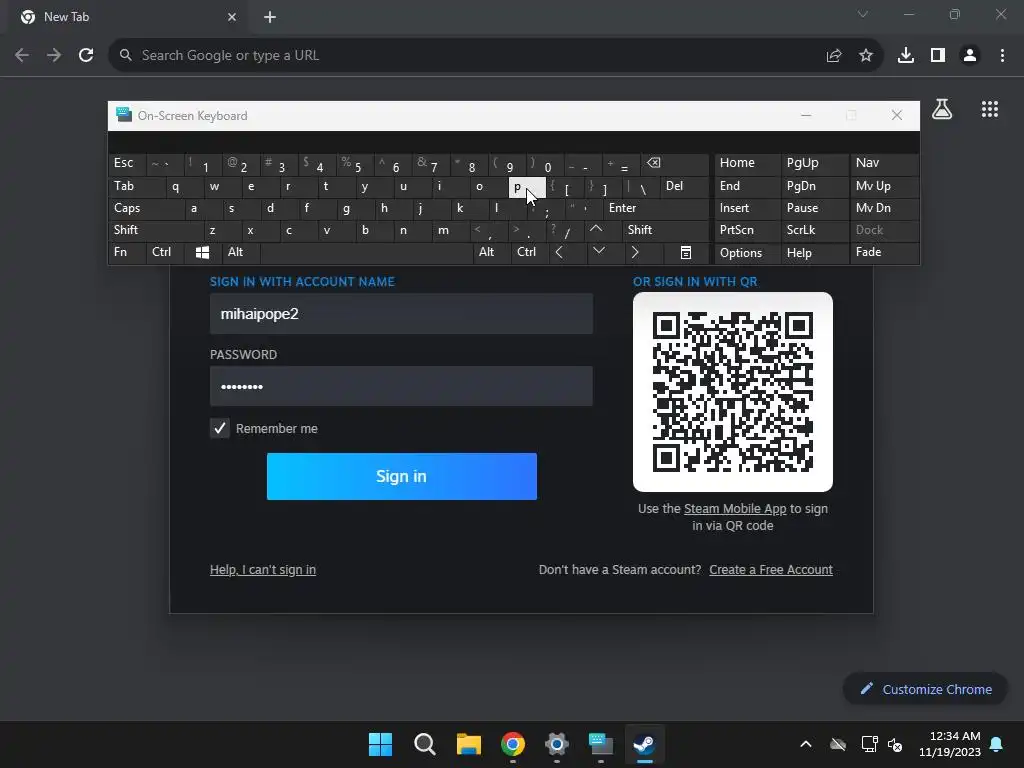Click Fade key on On-Screen Keyboard
This screenshot has height=768, width=1024.
point(884,252)
